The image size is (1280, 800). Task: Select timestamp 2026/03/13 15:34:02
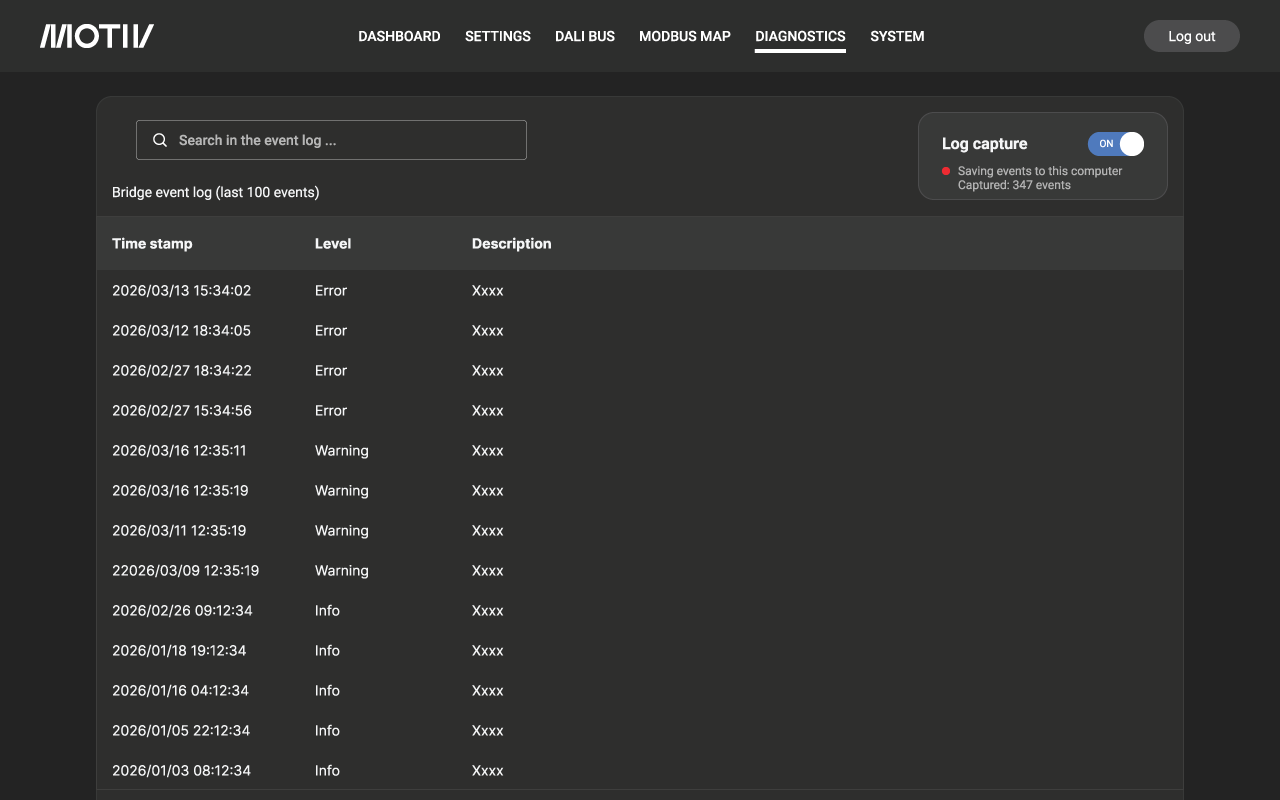click(x=182, y=290)
